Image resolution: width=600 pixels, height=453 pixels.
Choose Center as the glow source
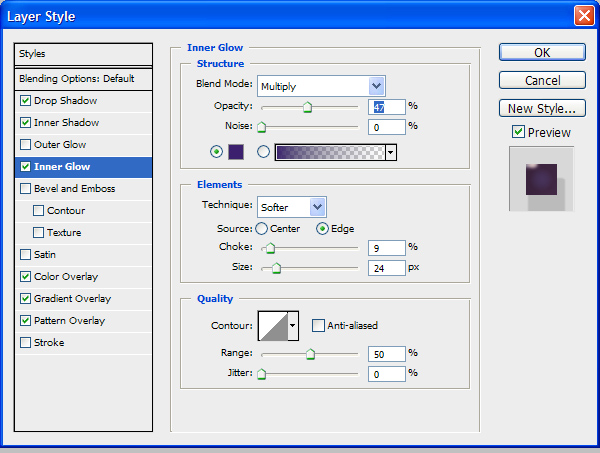point(262,229)
